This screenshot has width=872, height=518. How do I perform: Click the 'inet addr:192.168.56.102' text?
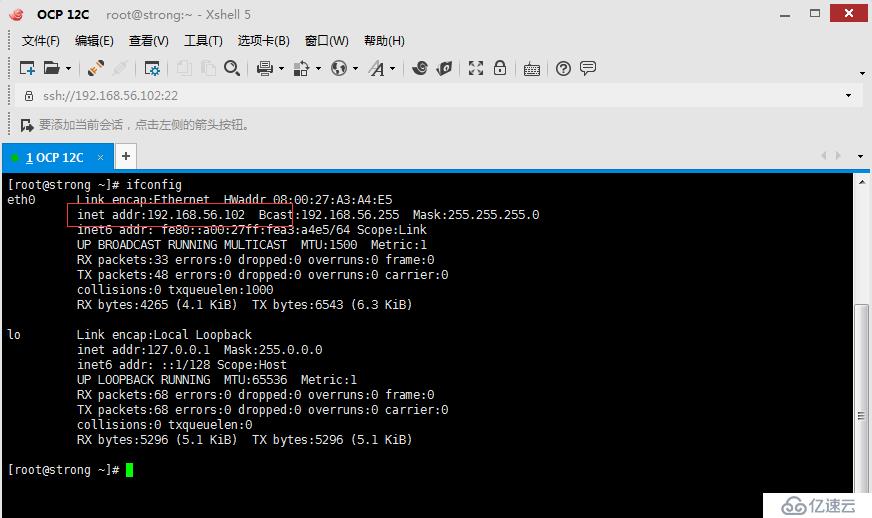(x=161, y=215)
